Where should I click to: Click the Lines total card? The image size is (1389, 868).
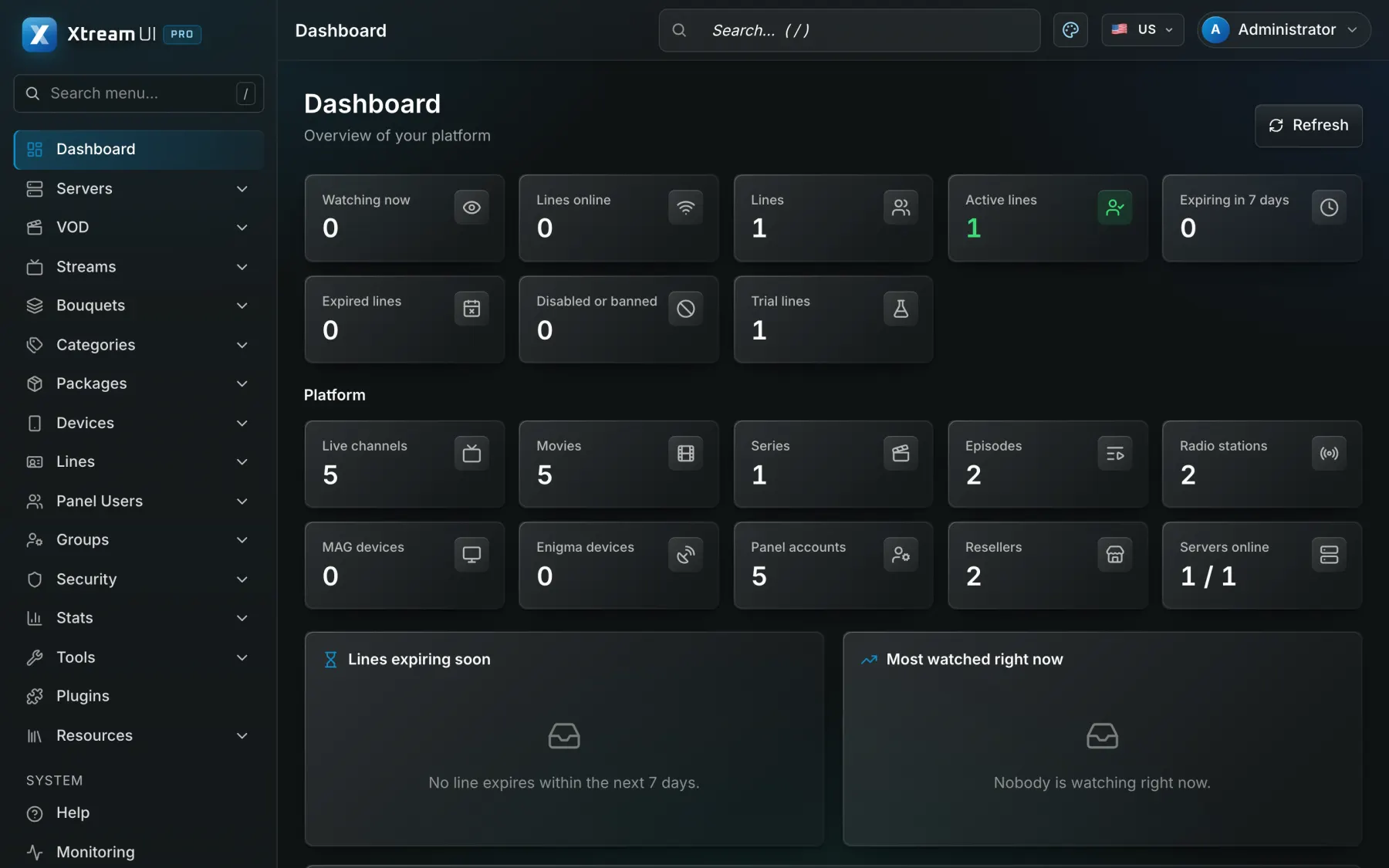coord(833,218)
